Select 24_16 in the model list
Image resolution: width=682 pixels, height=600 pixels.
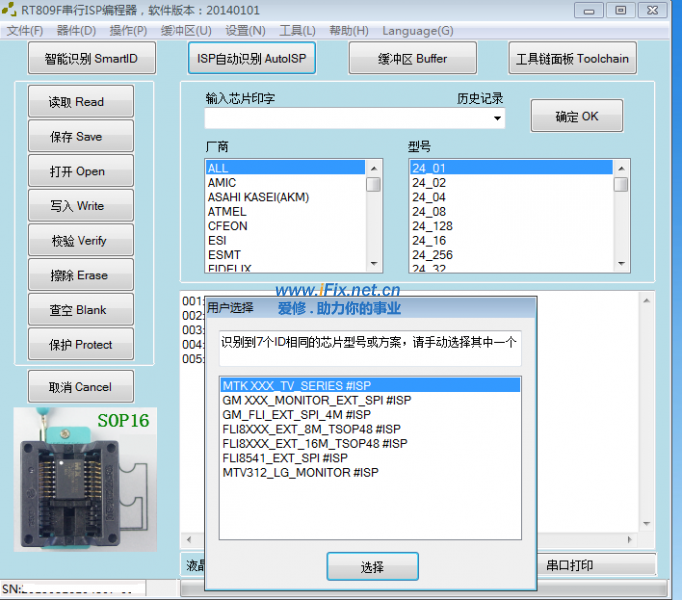point(512,240)
